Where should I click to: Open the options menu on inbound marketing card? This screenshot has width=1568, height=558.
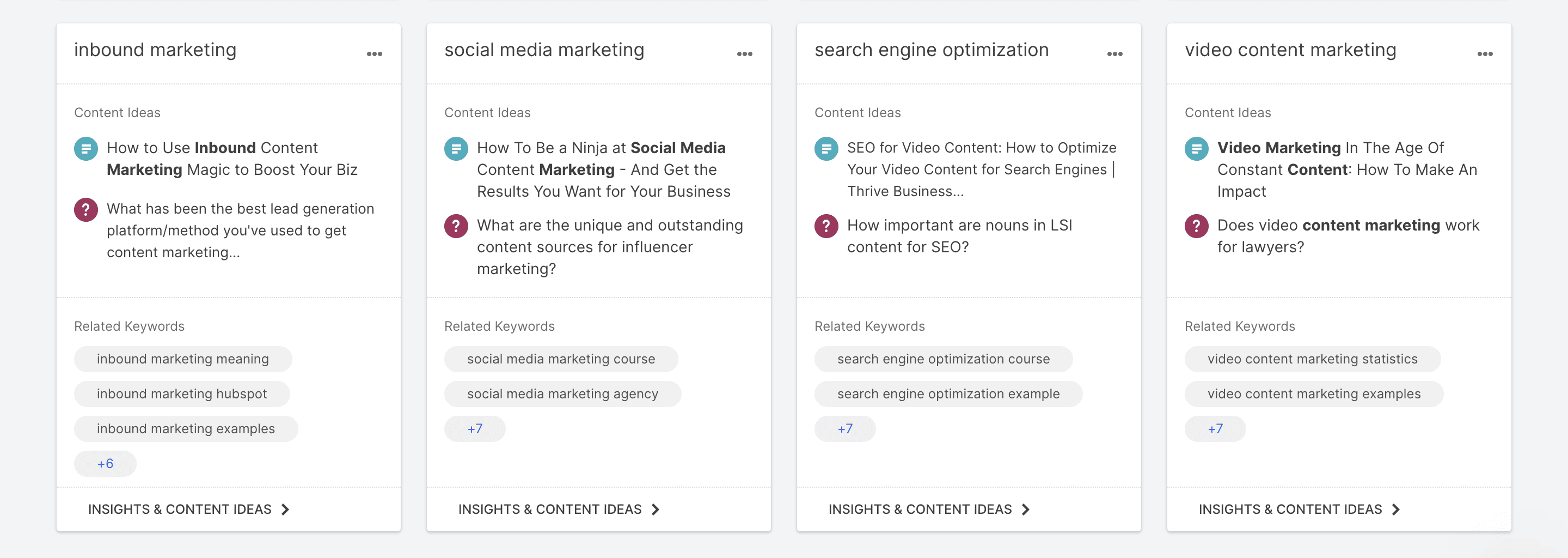[x=375, y=53]
